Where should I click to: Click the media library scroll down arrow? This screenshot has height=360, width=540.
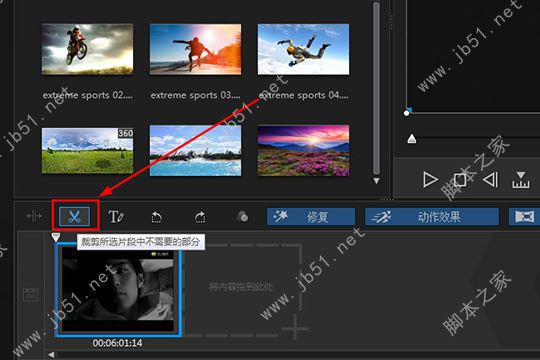[376, 181]
